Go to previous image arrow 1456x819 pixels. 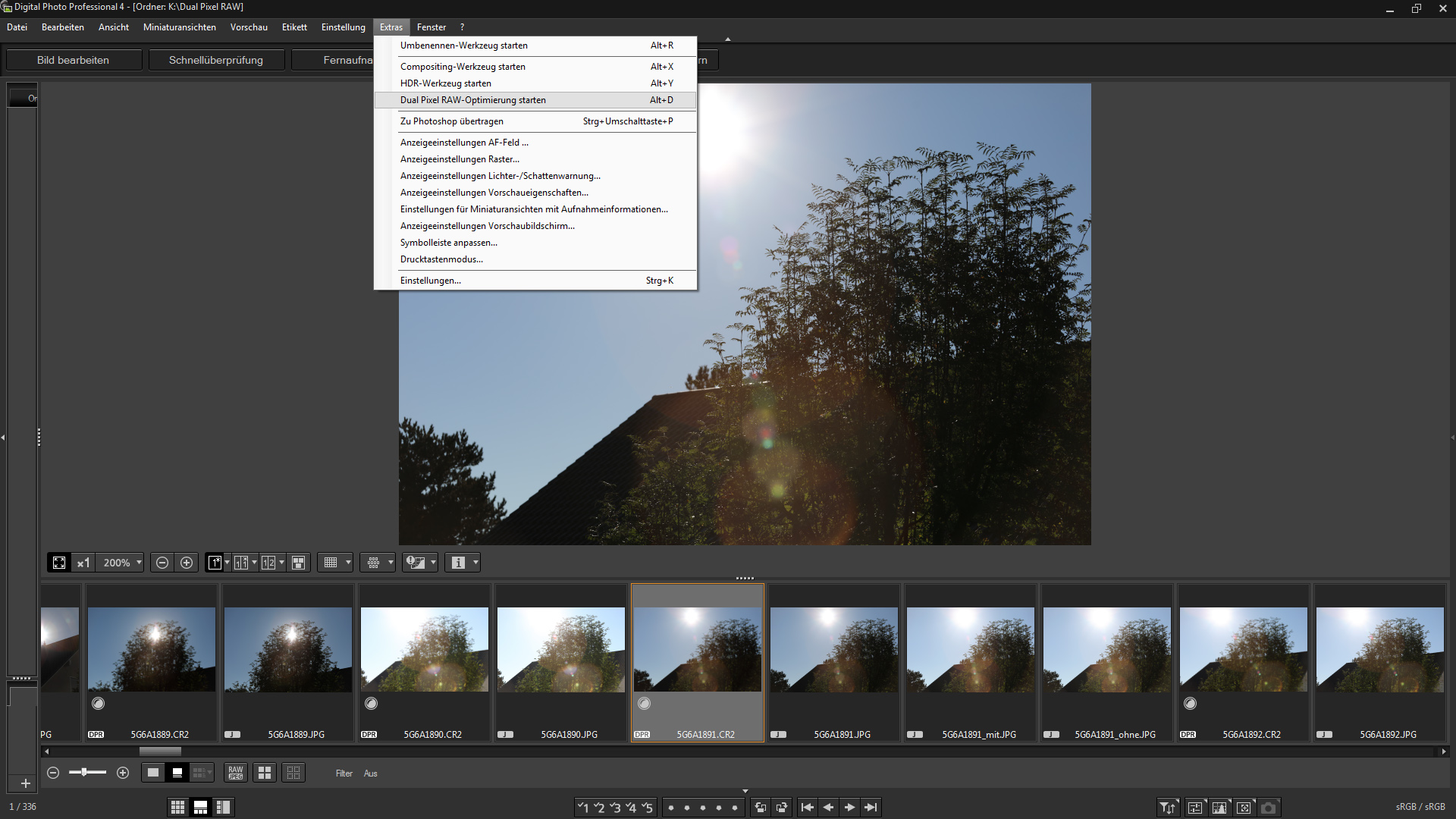pyautogui.click(x=829, y=808)
